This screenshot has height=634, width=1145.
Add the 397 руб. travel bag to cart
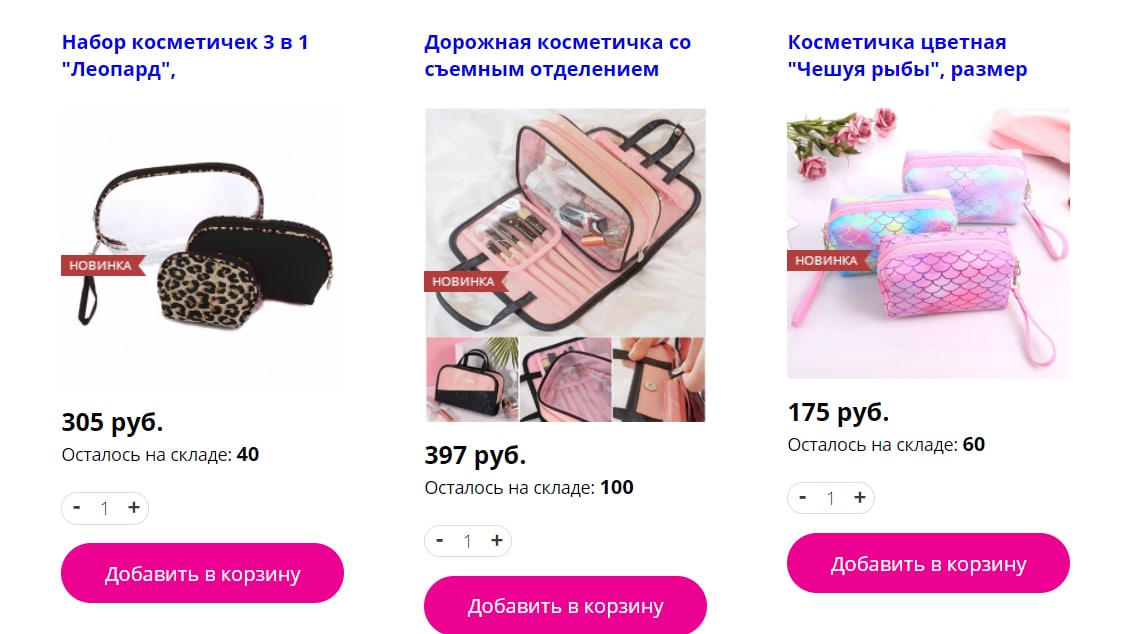click(565, 606)
